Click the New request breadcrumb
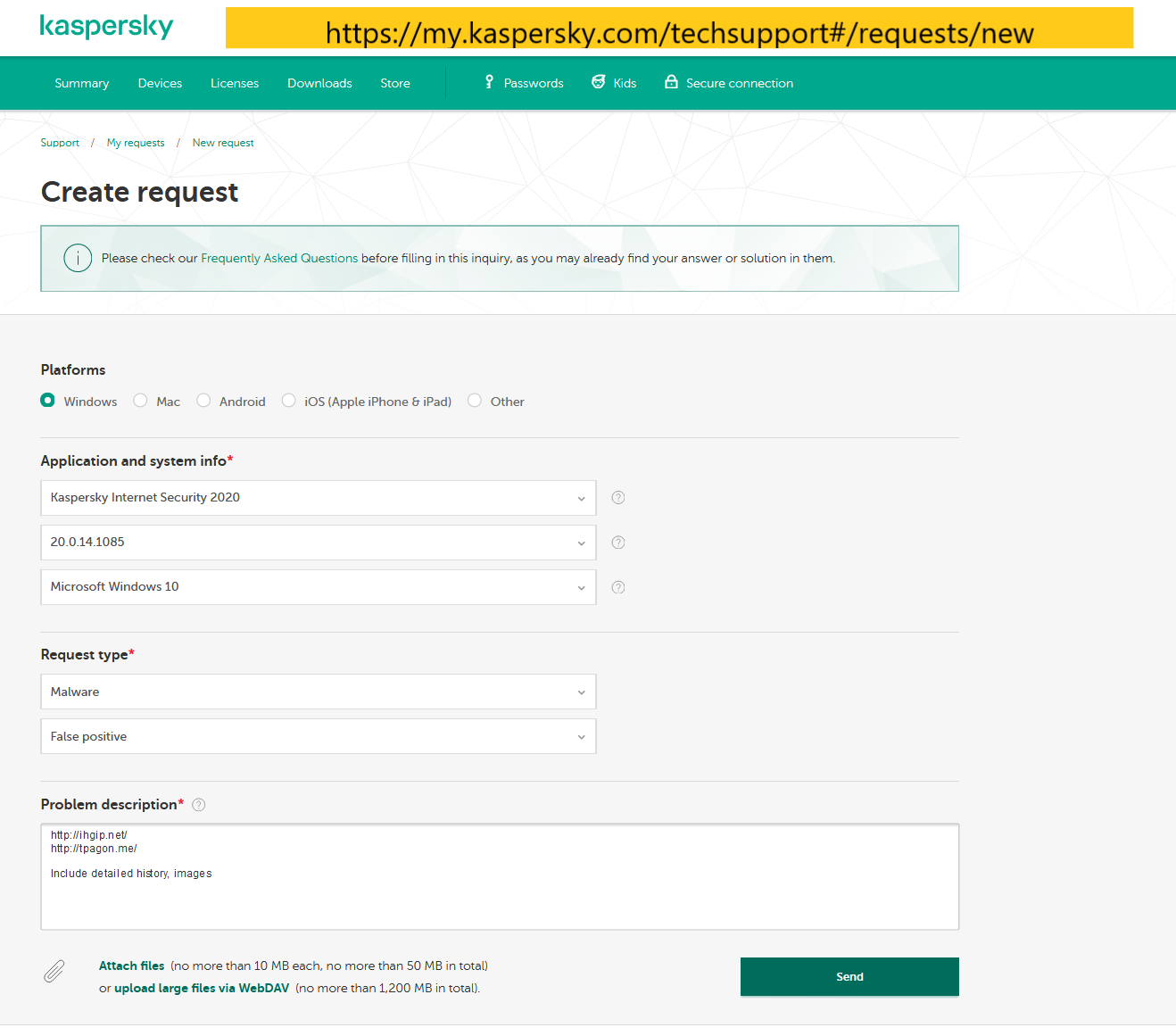Viewport: 1176px width, 1036px height. (x=223, y=143)
